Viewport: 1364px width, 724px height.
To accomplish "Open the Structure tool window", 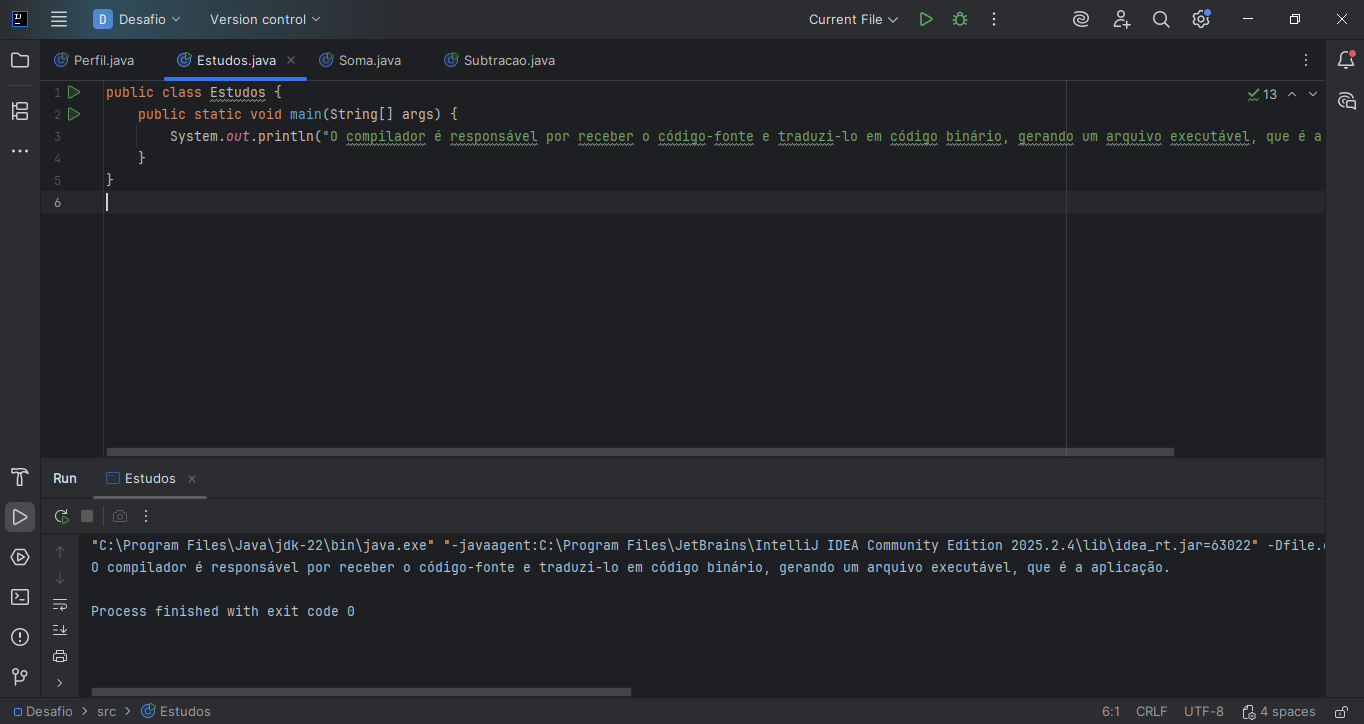I will (20, 111).
